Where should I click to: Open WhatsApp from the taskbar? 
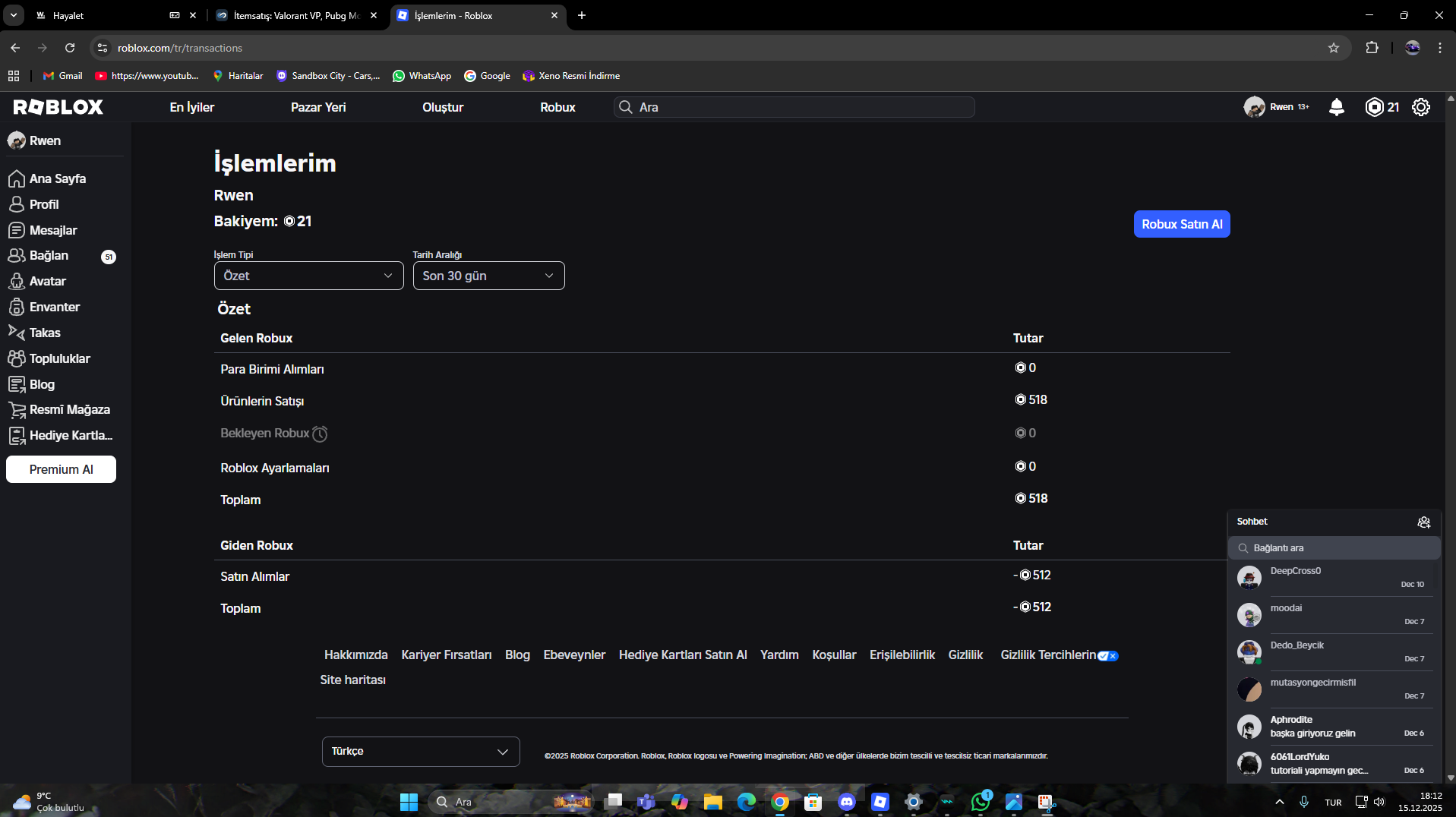click(981, 802)
